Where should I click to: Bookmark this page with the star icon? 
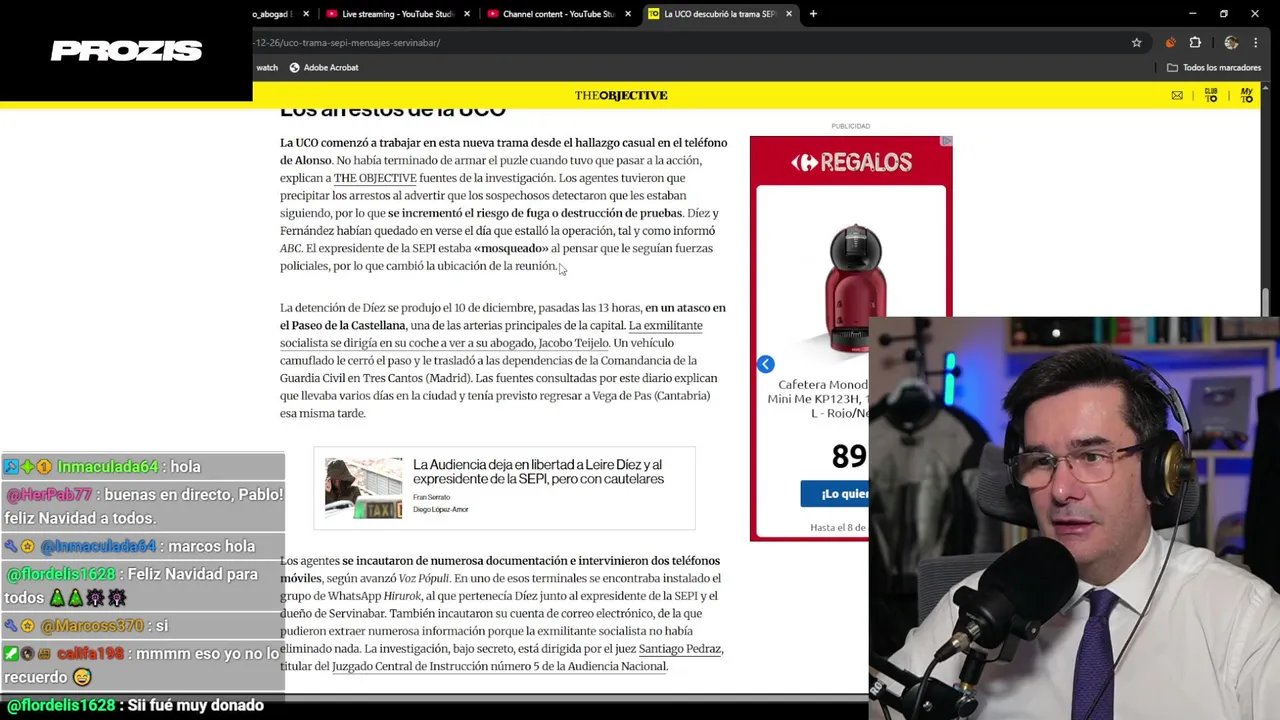point(1136,43)
